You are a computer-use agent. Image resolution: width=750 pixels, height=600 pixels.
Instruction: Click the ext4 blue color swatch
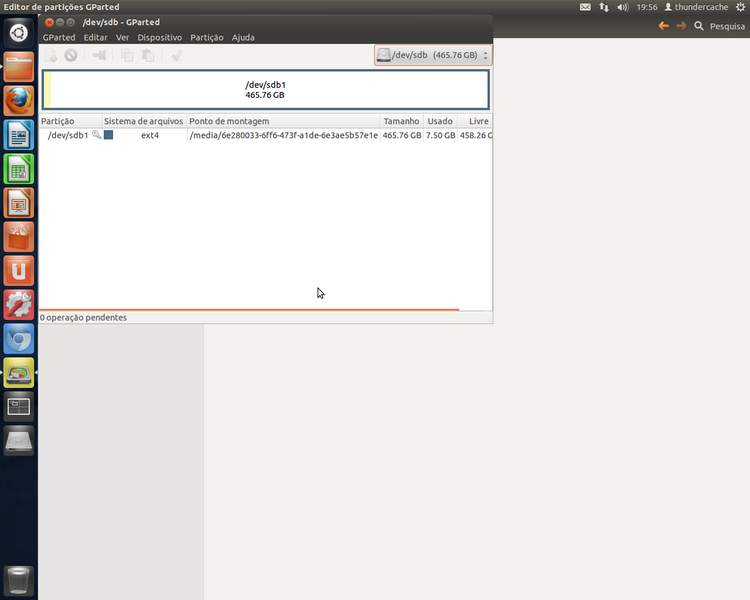pyautogui.click(x=109, y=135)
